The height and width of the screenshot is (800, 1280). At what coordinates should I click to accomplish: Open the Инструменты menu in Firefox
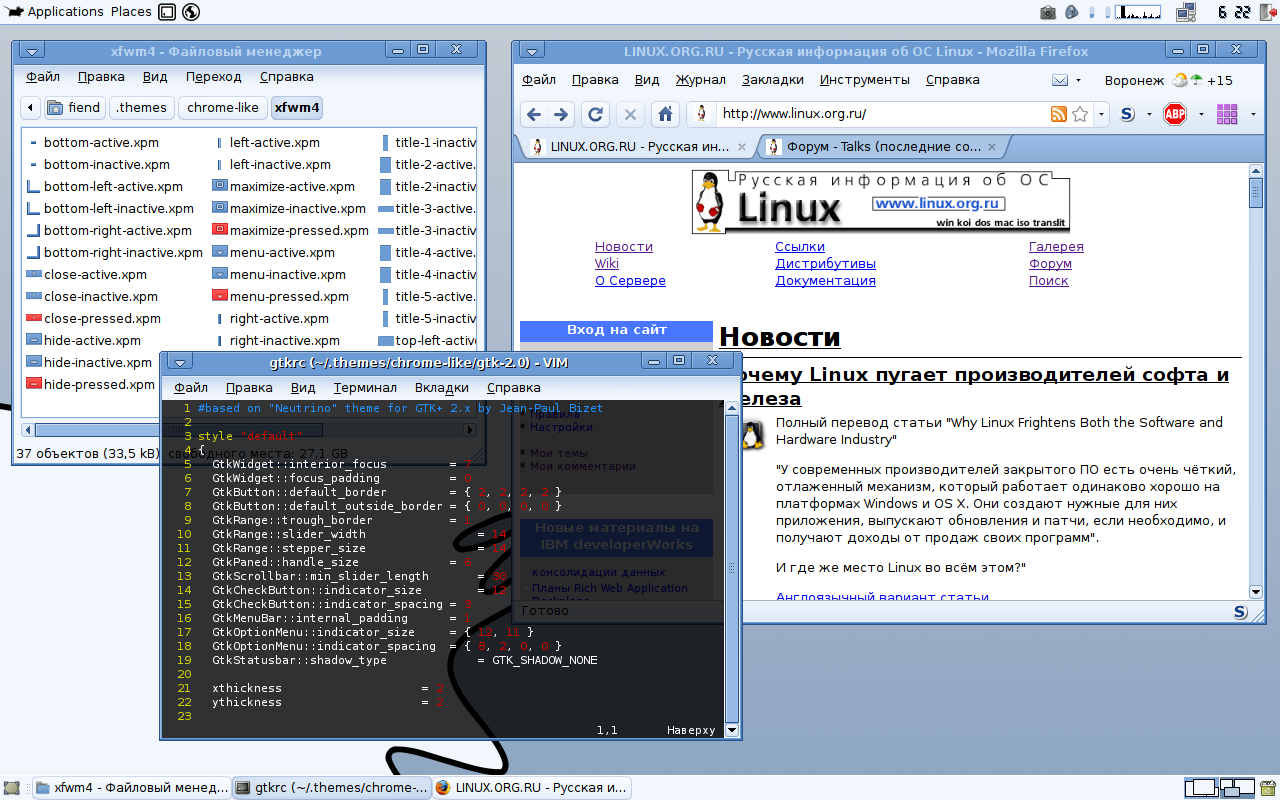pos(864,80)
